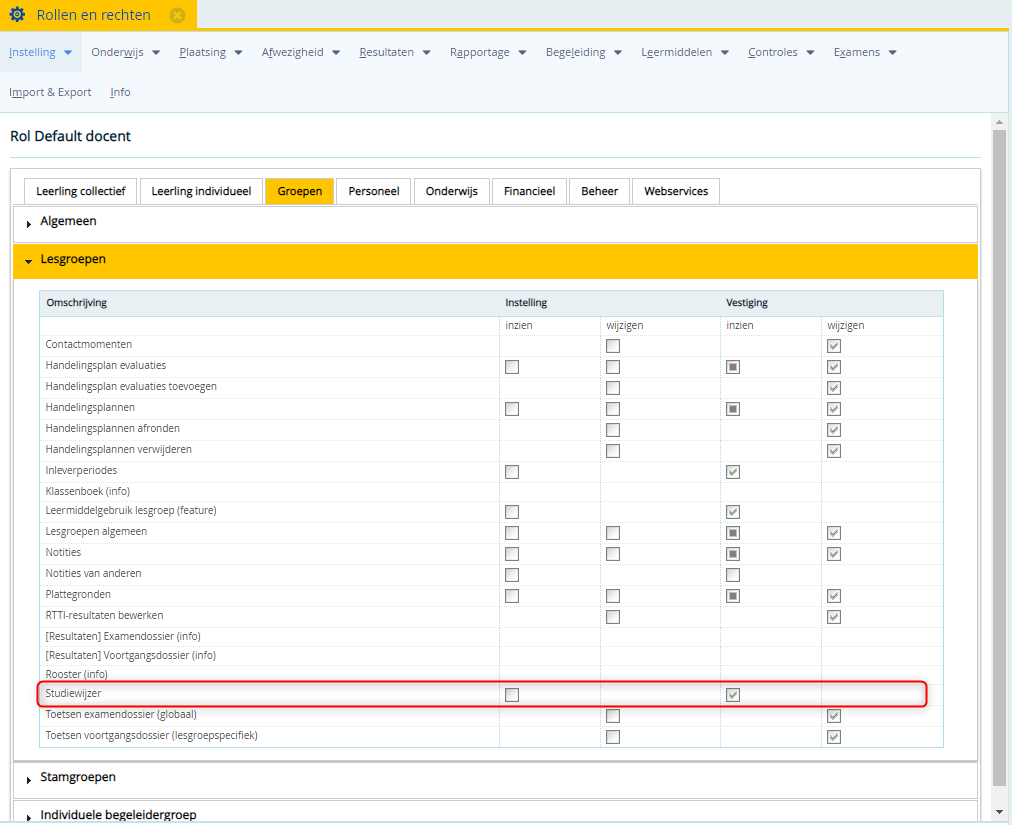Click the [Resultaten] Voortgangsdossier (info) row label
Viewport: 1012px width, 825px height.
click(130, 656)
